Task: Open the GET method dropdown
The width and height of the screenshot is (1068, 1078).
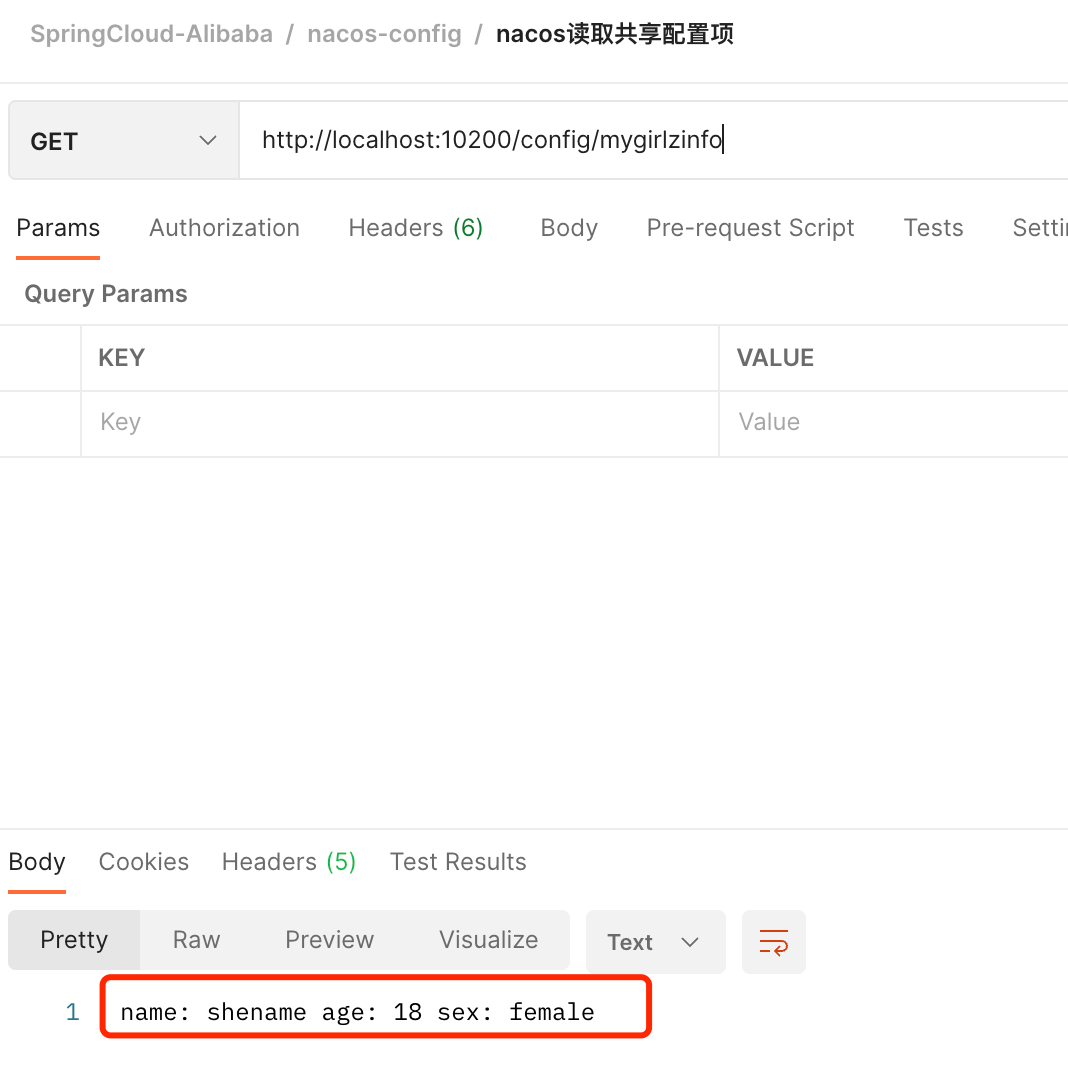Action: tap(123, 141)
